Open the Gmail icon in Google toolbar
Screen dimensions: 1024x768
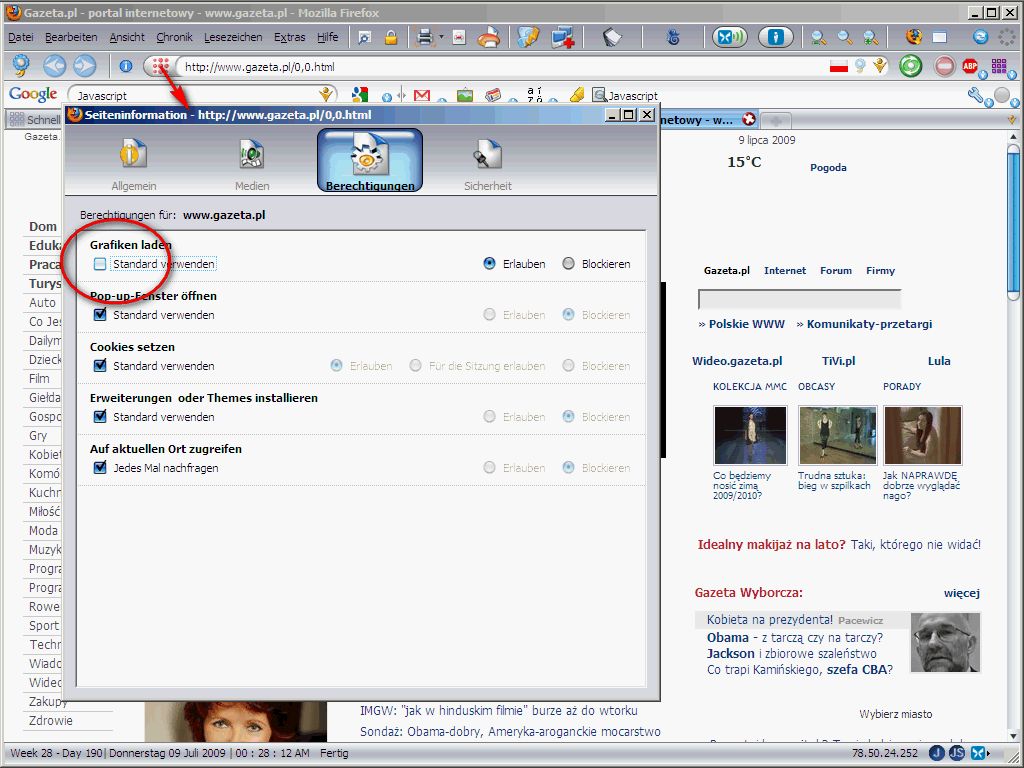[422, 95]
